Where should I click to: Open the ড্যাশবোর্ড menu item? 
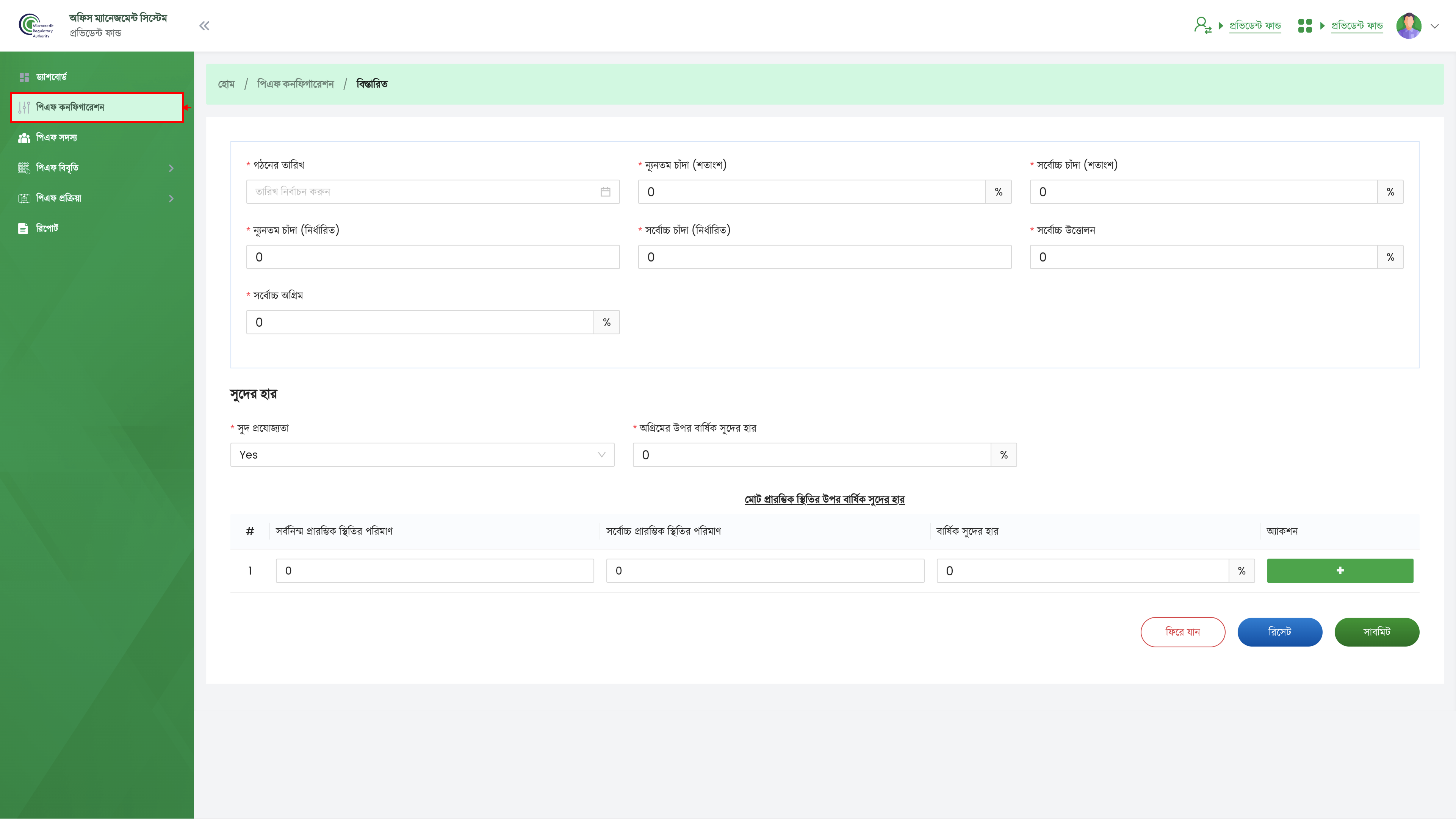click(x=97, y=77)
